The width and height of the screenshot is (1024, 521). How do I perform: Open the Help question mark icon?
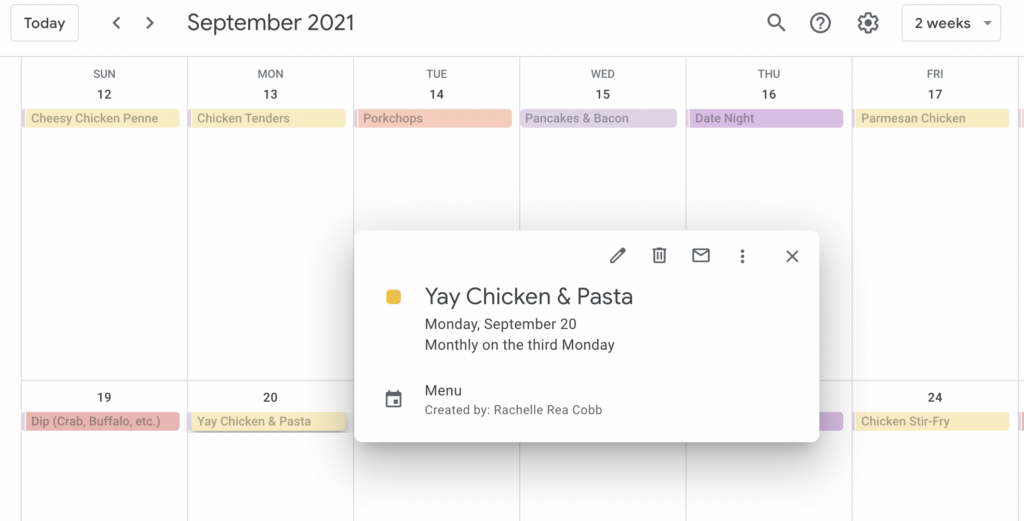pos(820,23)
